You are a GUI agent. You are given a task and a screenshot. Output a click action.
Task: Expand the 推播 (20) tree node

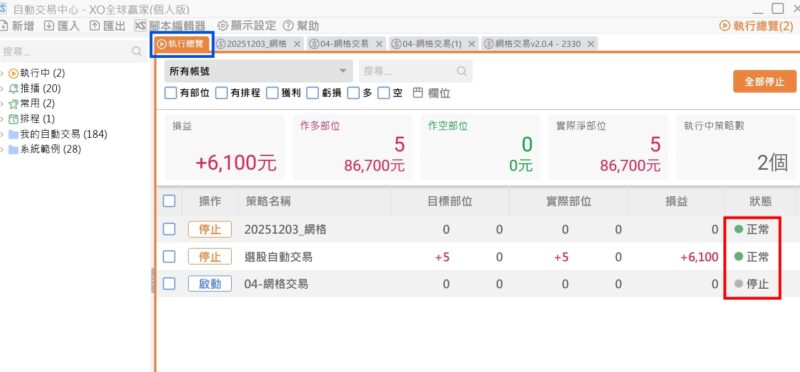[x=3, y=89]
